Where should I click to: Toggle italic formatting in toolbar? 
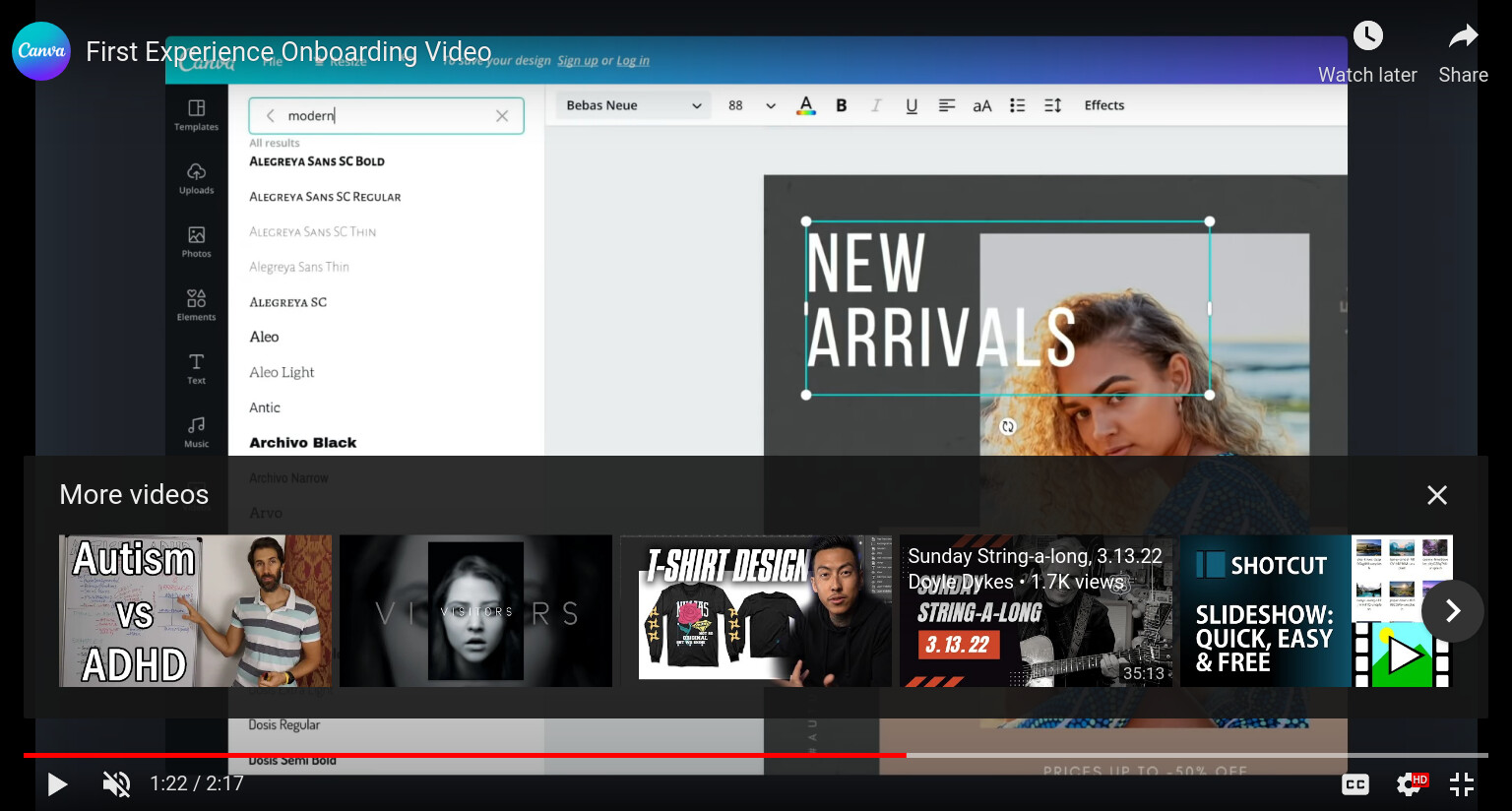875,105
